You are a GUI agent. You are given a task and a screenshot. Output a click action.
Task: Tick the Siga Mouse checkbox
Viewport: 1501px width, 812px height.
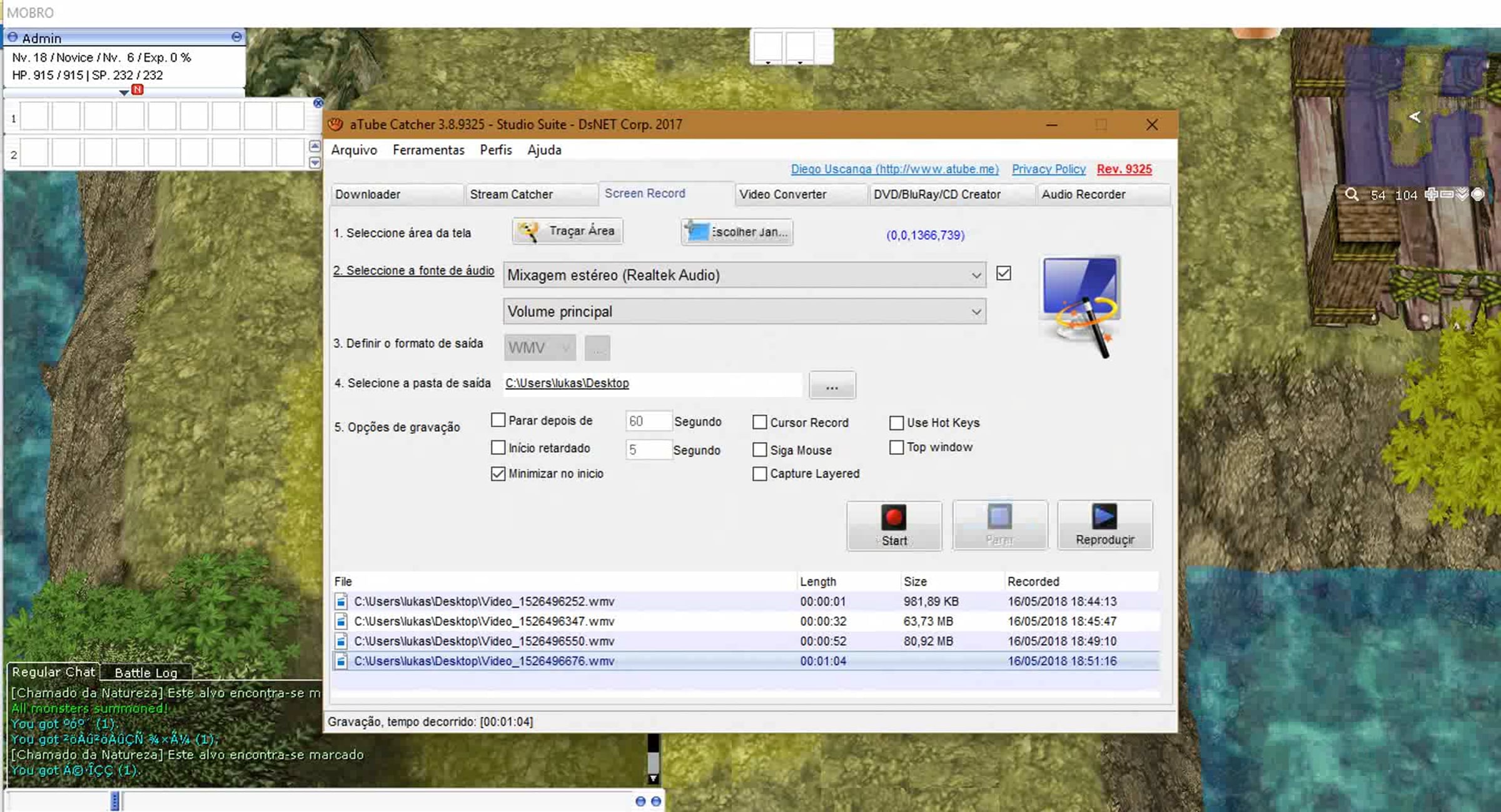click(x=759, y=449)
